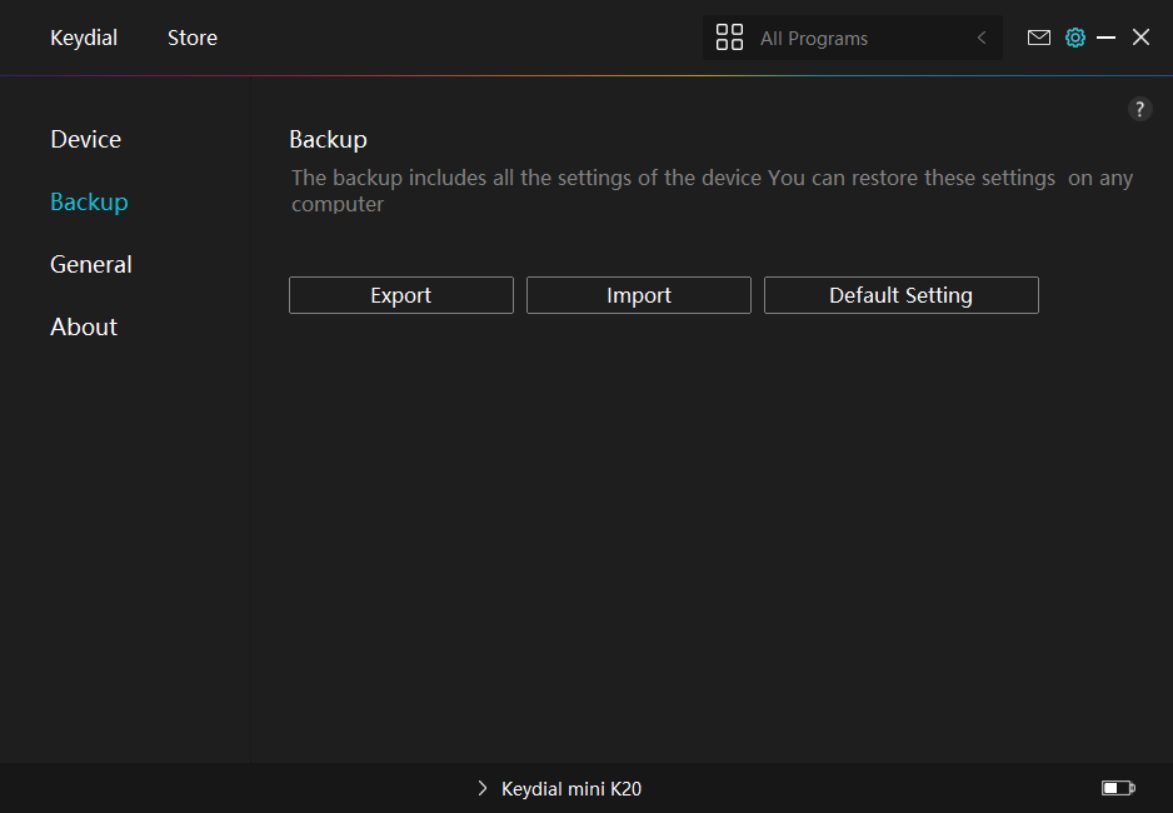Click the Keydial mini K20 device name

point(571,789)
